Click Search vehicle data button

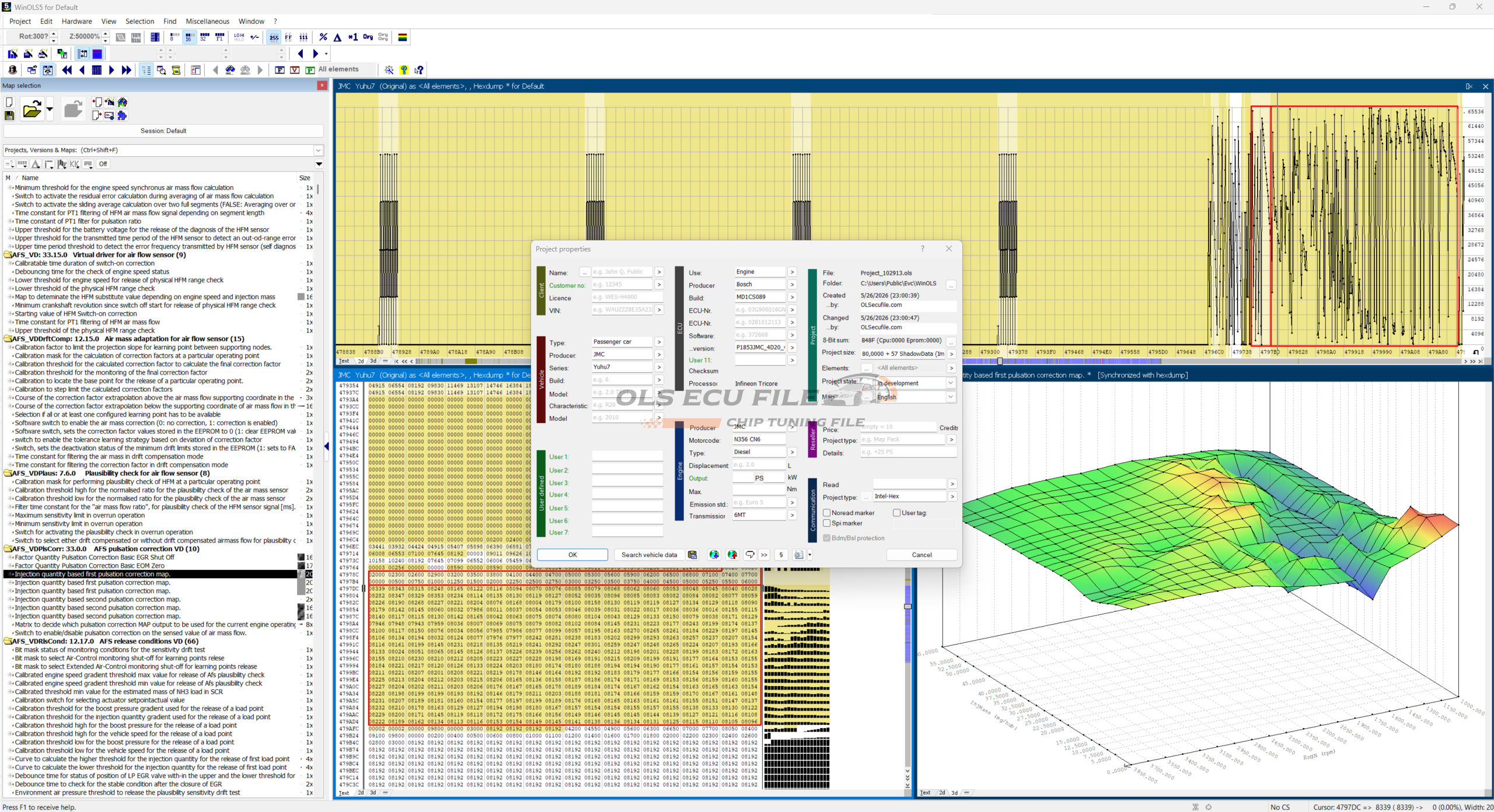pos(649,555)
